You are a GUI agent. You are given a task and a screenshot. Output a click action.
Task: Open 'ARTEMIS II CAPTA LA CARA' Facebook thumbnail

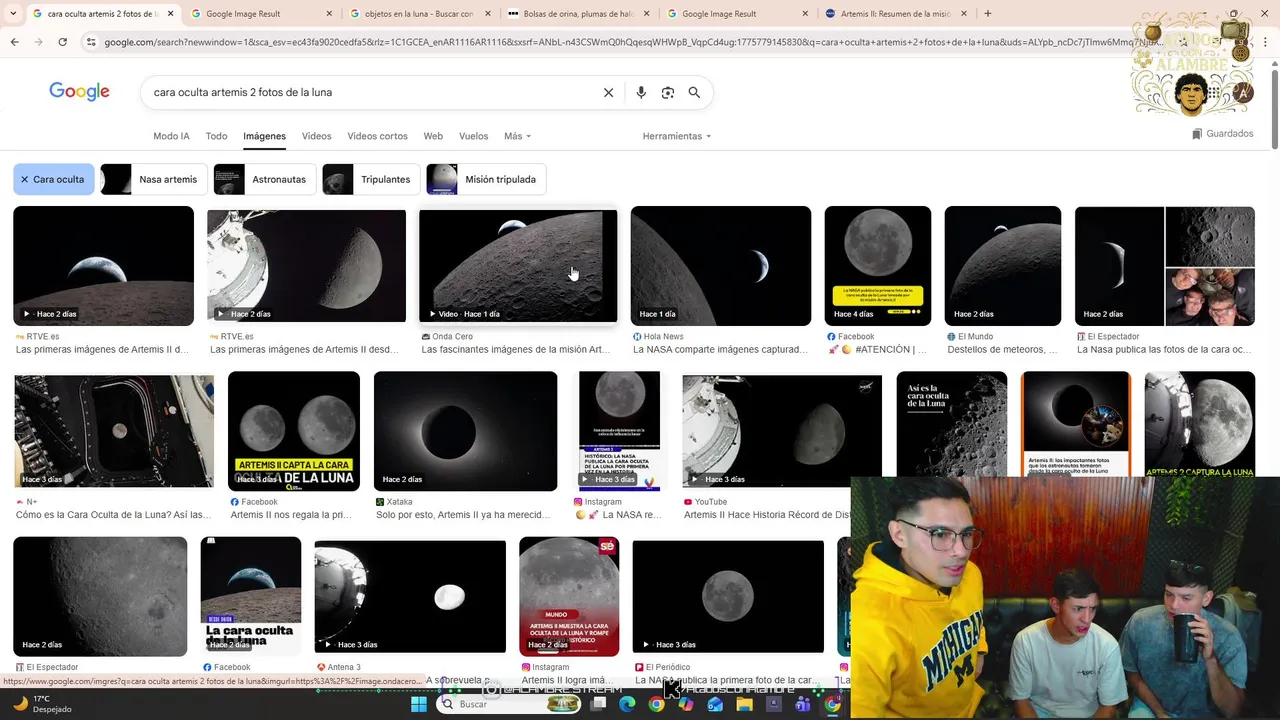pyautogui.click(x=294, y=431)
